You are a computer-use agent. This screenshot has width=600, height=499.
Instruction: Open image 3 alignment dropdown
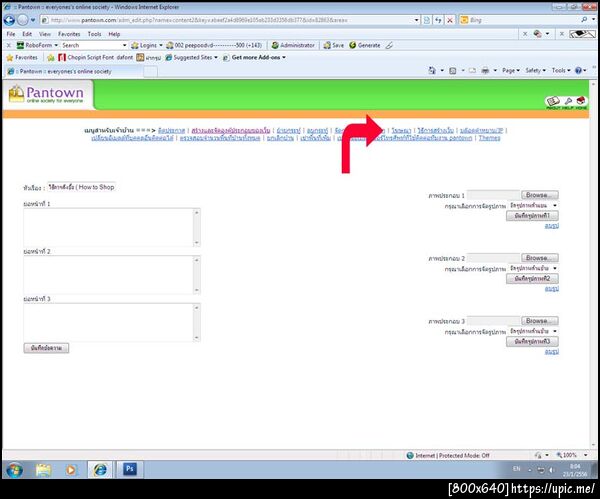click(533, 331)
